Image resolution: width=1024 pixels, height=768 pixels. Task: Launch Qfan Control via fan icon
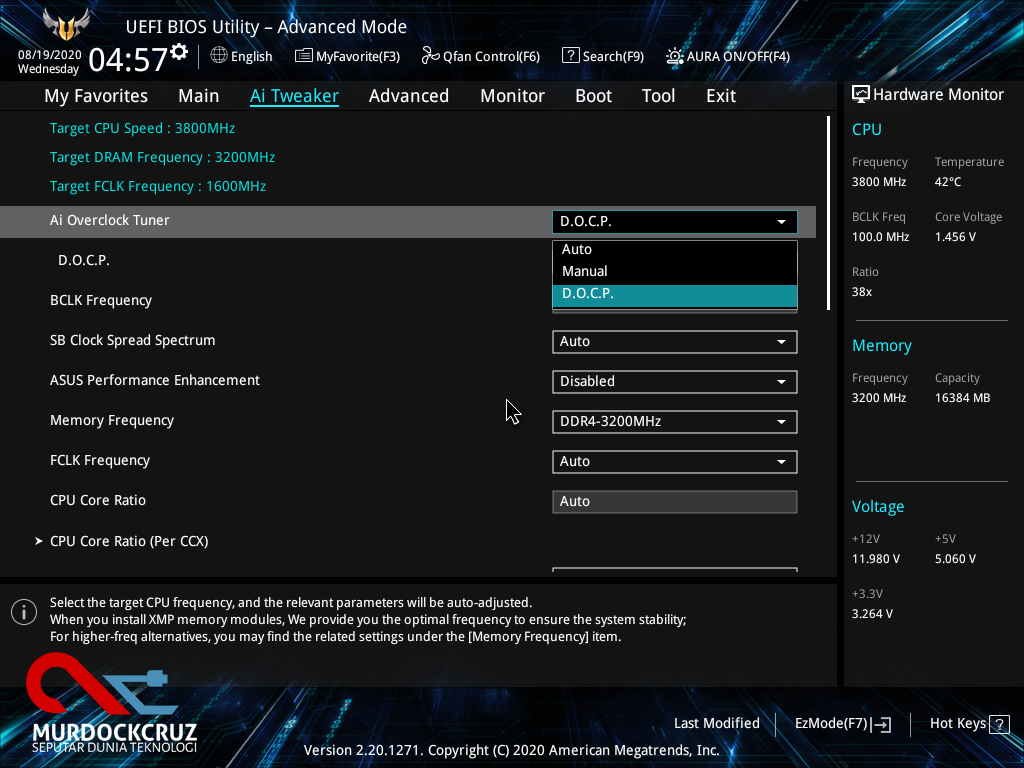tap(430, 56)
